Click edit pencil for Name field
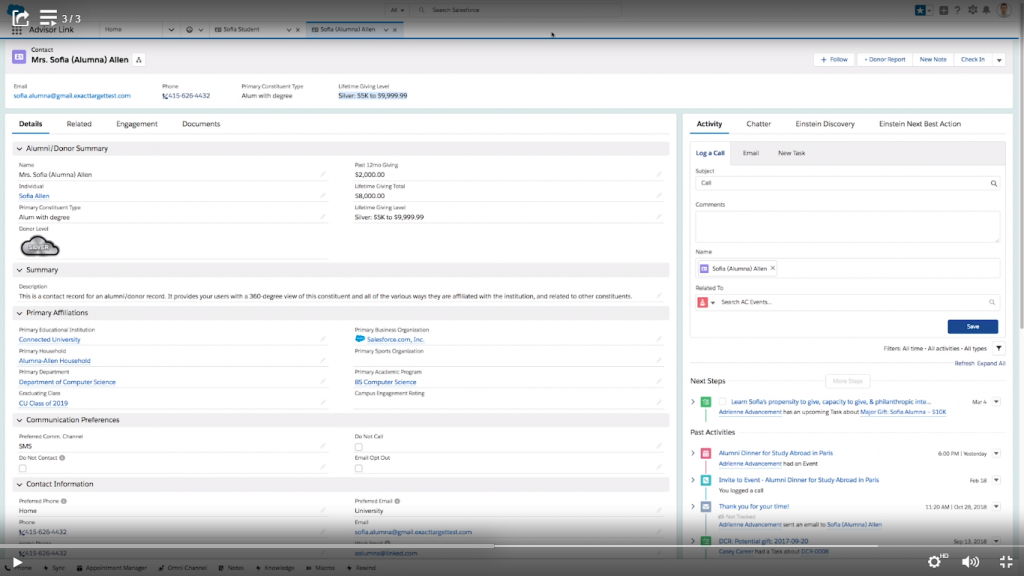This screenshot has height=576, width=1024. (x=323, y=174)
